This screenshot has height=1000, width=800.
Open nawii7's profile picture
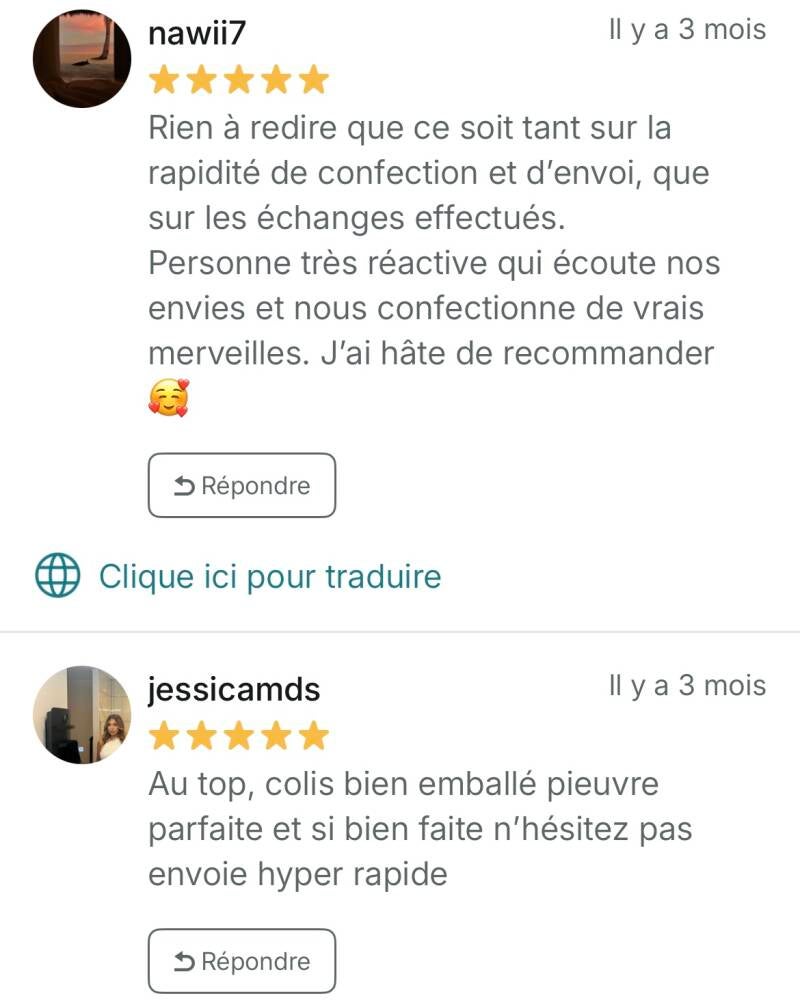tap(82, 59)
